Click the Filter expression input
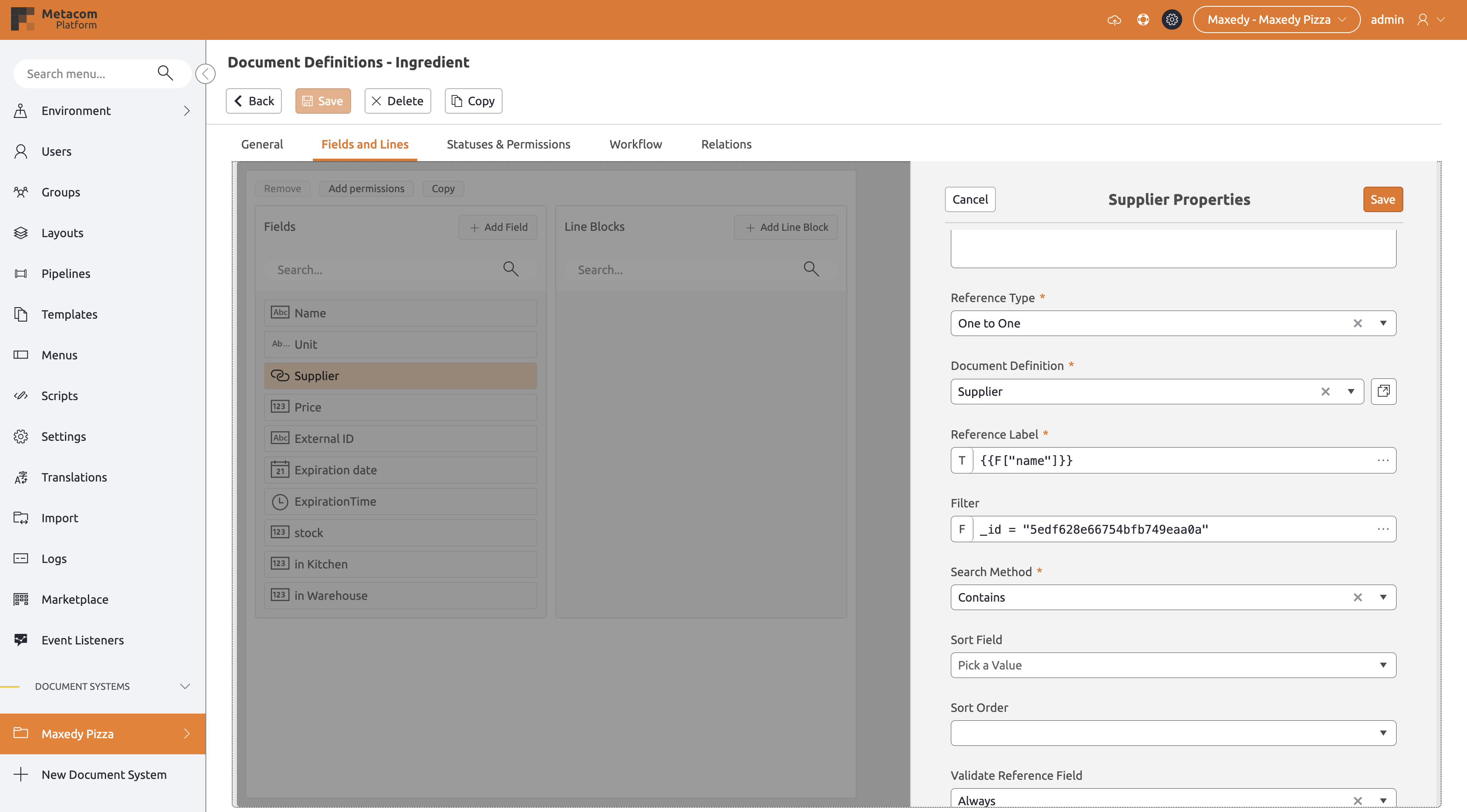Image resolution: width=1467 pixels, height=812 pixels. click(x=1173, y=529)
